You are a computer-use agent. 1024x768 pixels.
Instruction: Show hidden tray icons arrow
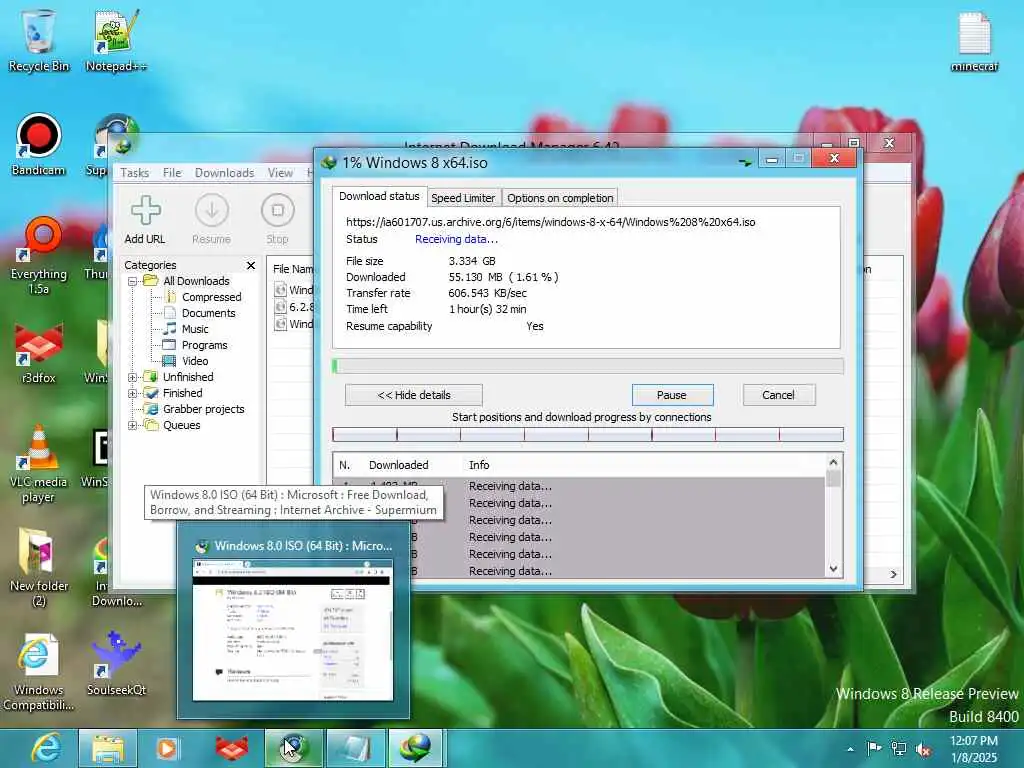pyautogui.click(x=850, y=749)
